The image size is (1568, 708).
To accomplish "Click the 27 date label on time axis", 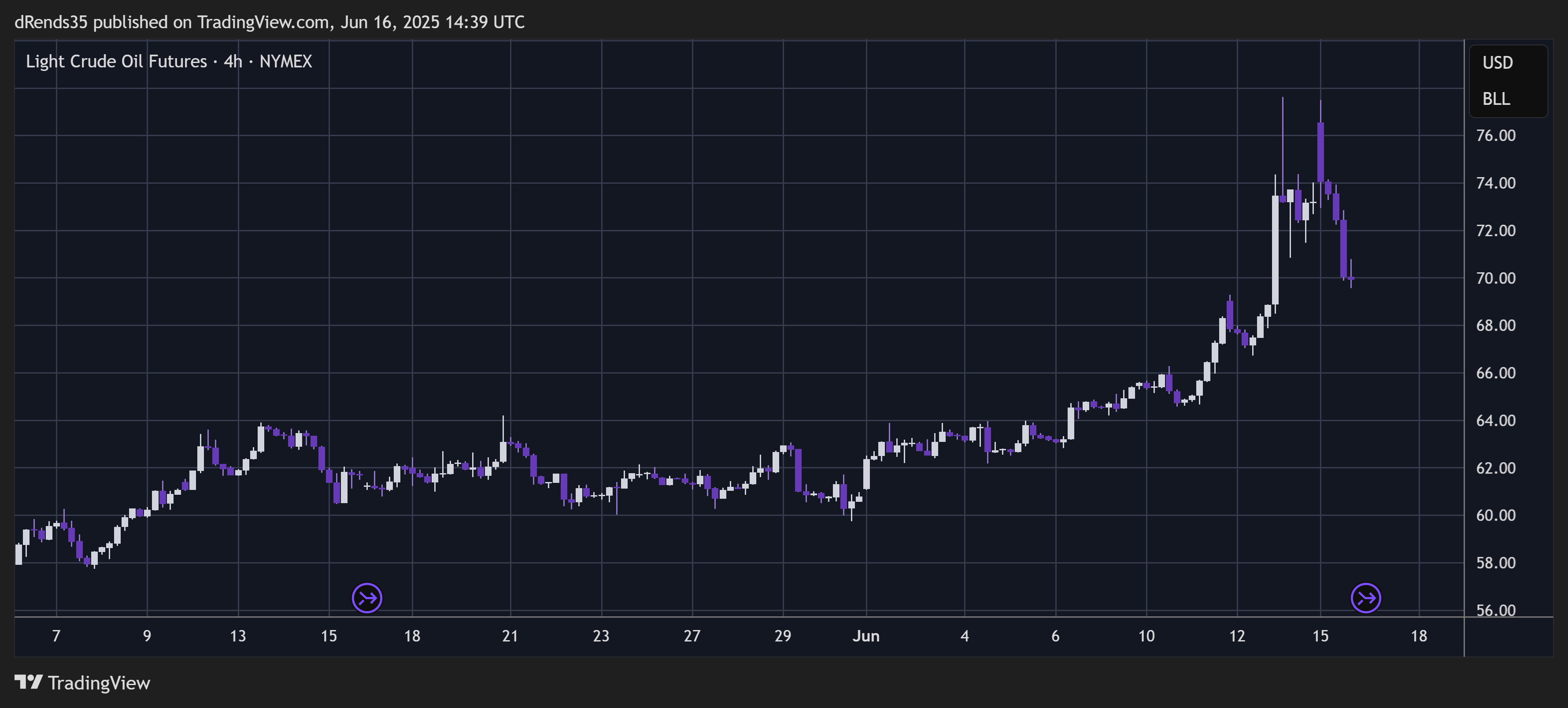I will click(x=692, y=636).
